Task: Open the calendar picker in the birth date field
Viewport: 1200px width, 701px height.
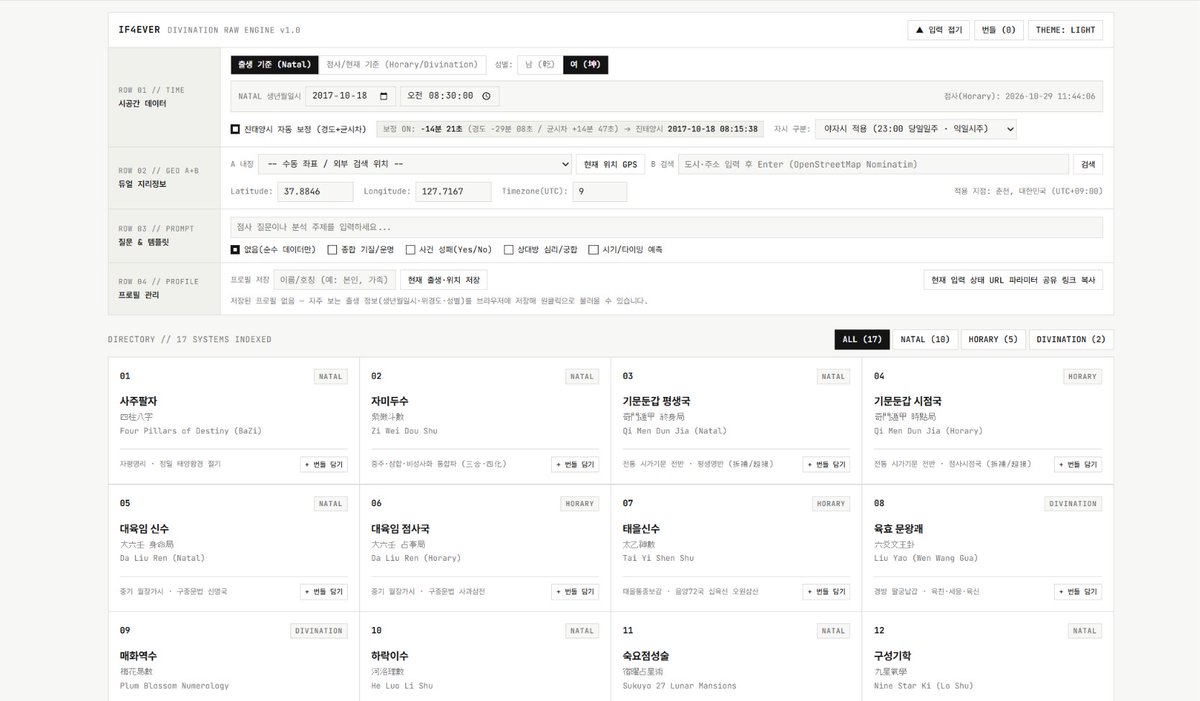Action: click(385, 96)
